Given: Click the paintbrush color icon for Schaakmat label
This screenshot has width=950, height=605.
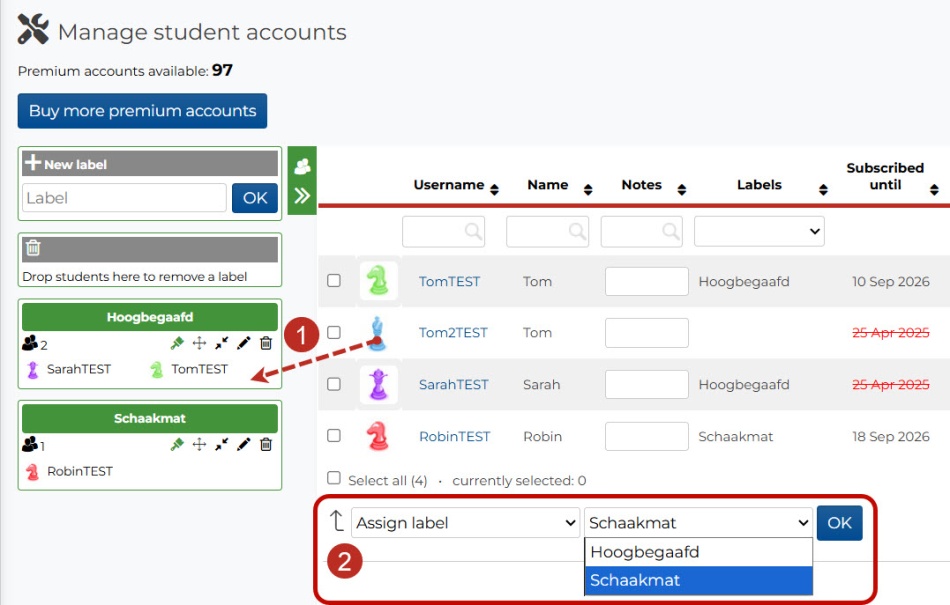Looking at the screenshot, I should pos(177,445).
